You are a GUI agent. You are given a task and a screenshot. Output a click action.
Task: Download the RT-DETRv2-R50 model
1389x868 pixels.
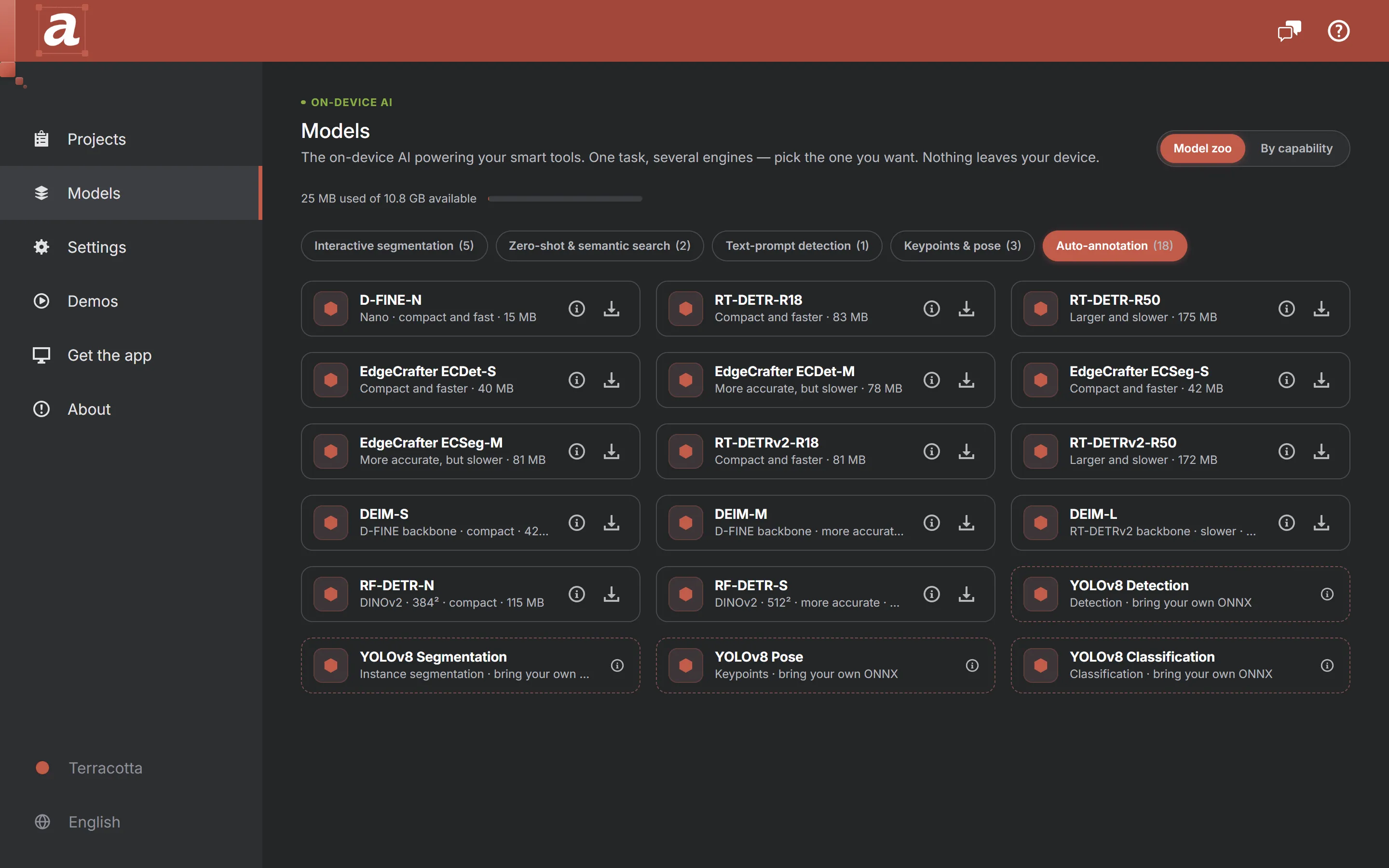pyautogui.click(x=1321, y=451)
